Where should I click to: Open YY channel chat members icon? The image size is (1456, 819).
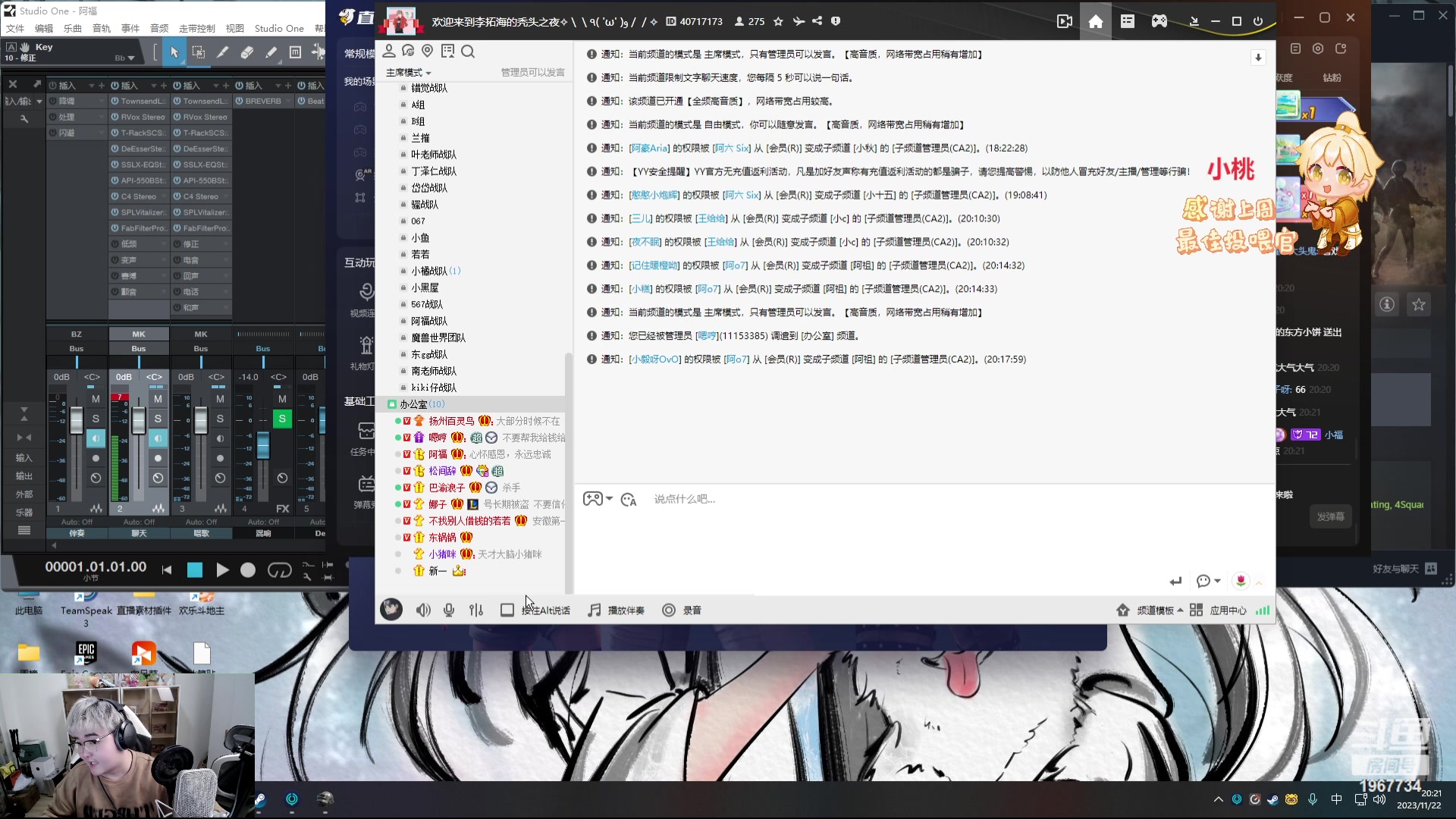click(409, 51)
